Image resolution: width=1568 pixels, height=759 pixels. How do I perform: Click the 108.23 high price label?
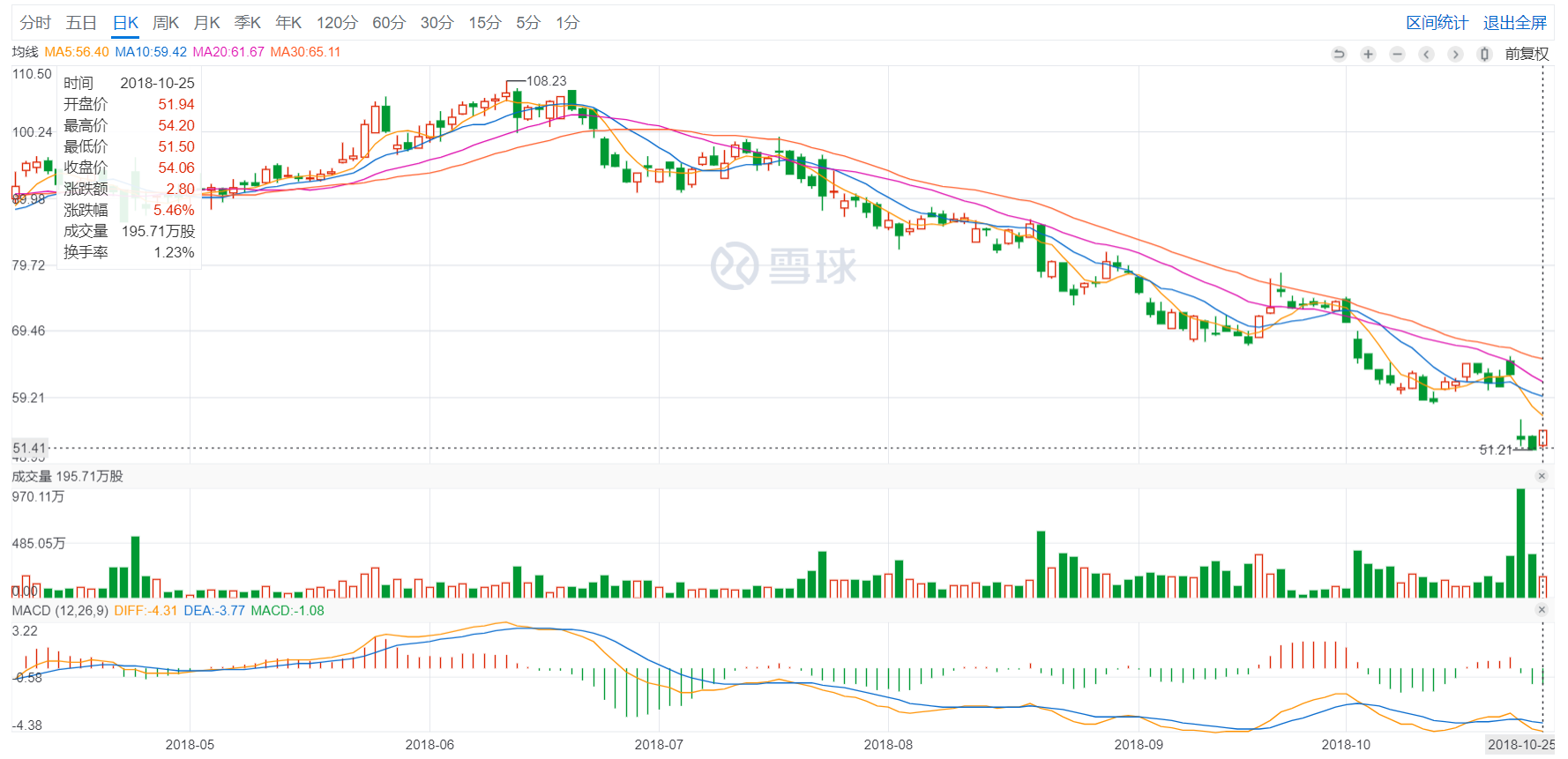point(547,81)
